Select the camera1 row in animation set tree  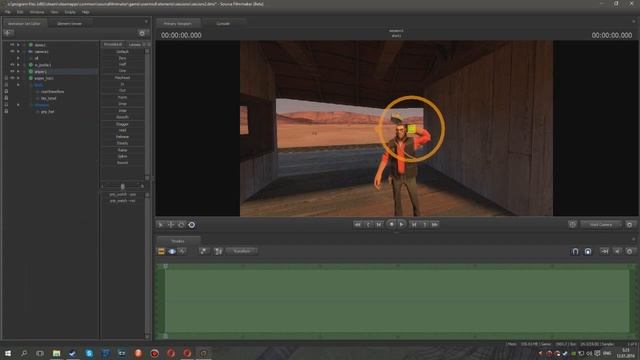pyautogui.click(x=42, y=52)
